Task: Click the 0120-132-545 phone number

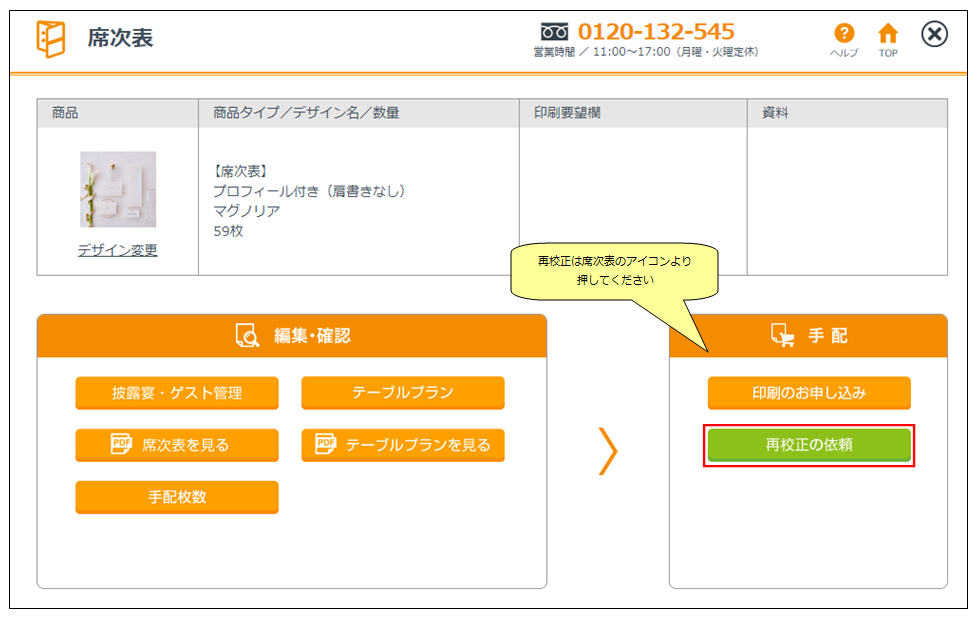Action: coord(655,31)
